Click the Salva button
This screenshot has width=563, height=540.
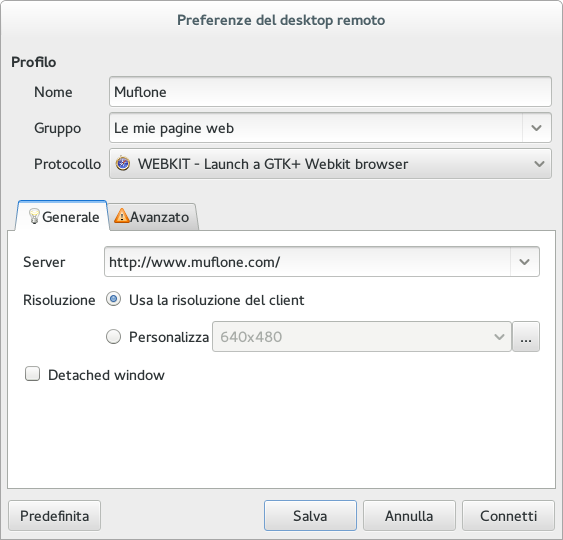(x=310, y=516)
